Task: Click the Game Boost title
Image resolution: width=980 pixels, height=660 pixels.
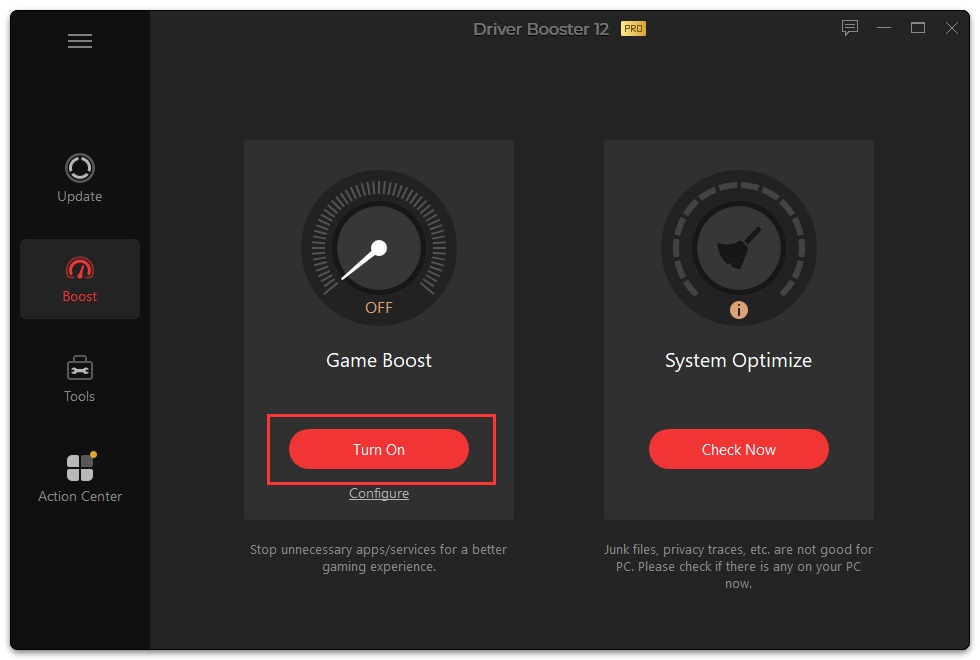Action: coord(379,360)
